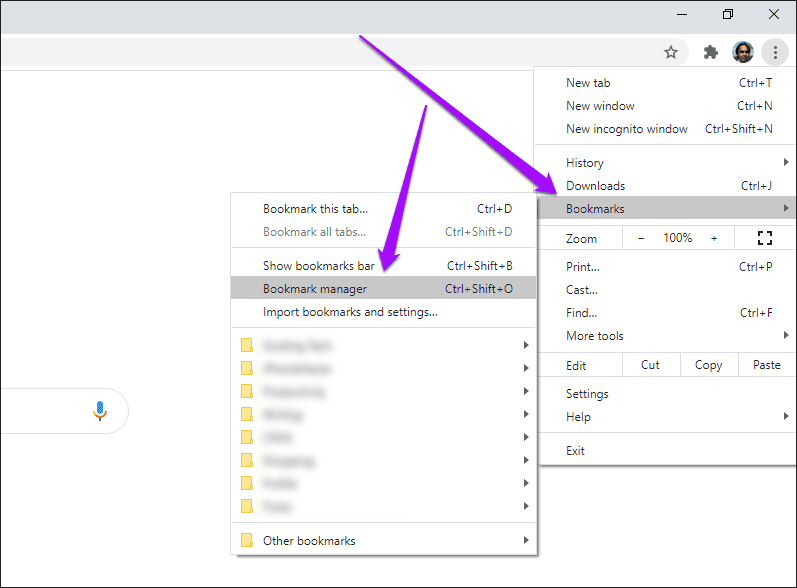Select Bookmark this tab...
Viewport: 797px width, 588px height.
coord(384,209)
